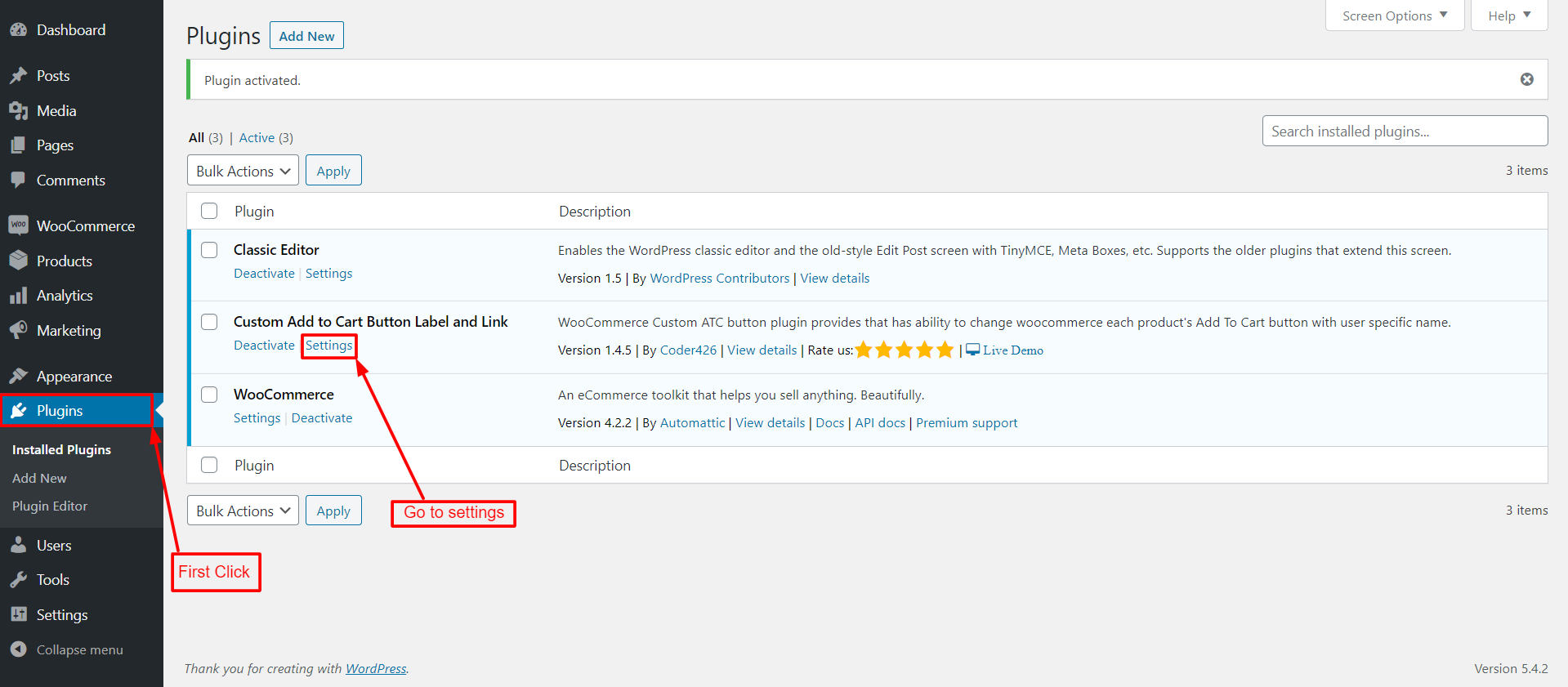This screenshot has height=687, width=1568.
Task: Filter plugins by the All tab
Action: [x=196, y=138]
